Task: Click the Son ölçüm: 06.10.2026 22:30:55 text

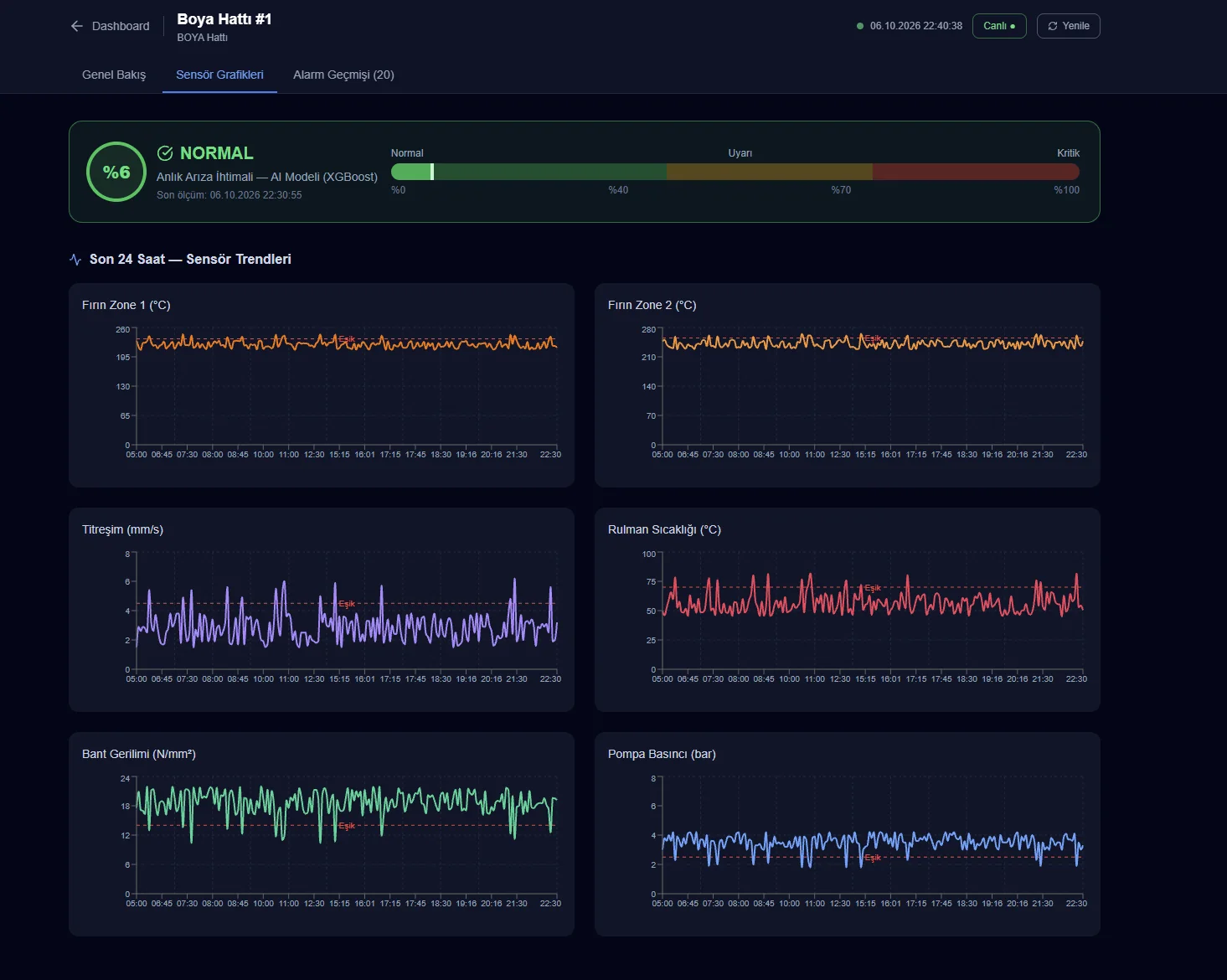Action: (229, 195)
